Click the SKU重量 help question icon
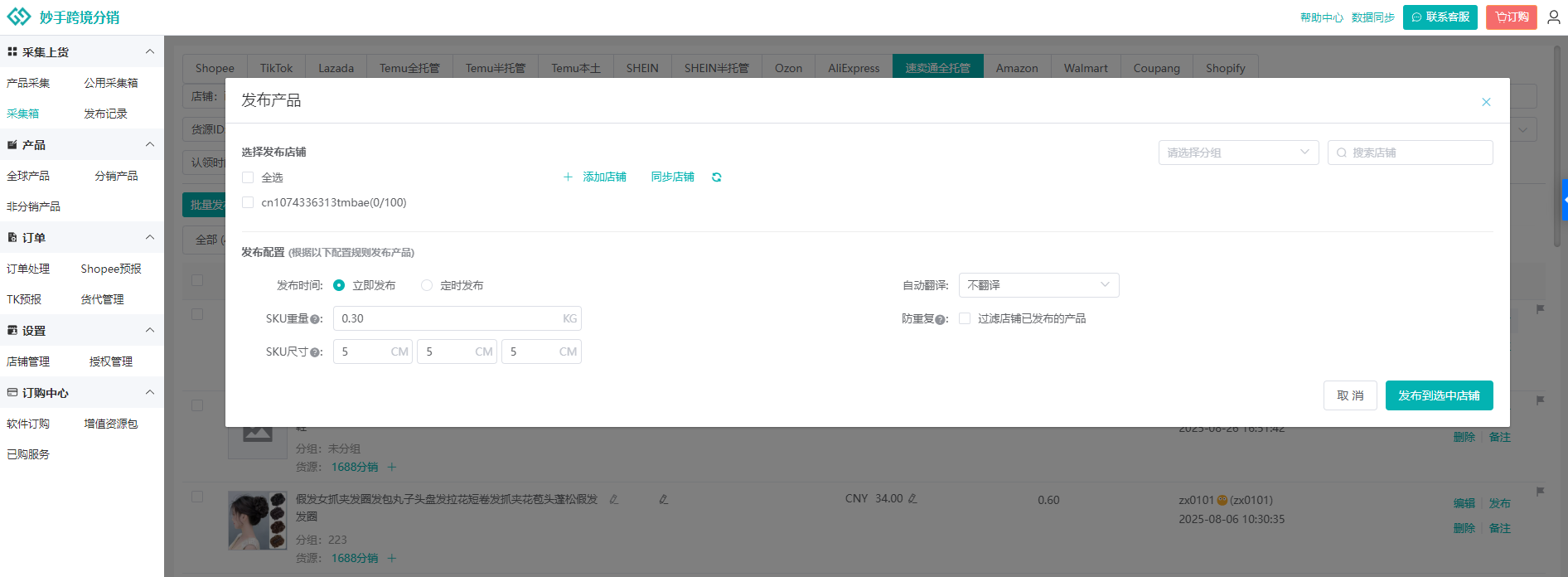Screen dimensions: 1568x577 point(316,319)
